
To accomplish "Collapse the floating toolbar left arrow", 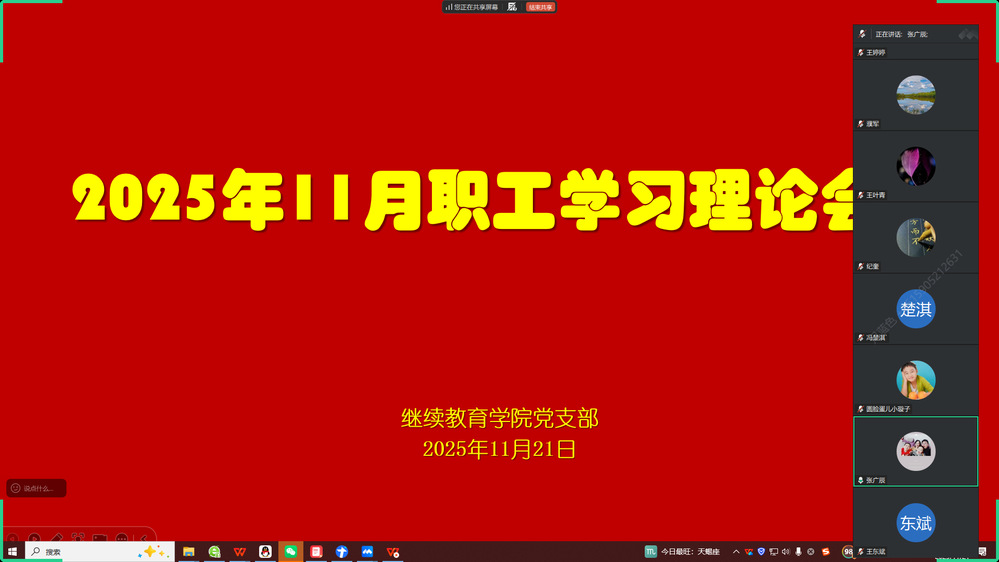I will click(x=144, y=539).
